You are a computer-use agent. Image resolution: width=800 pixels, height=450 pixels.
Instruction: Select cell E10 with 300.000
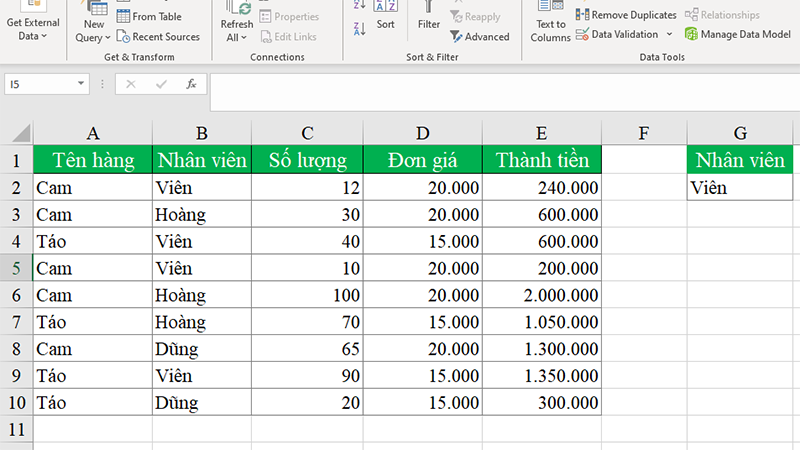tap(542, 403)
